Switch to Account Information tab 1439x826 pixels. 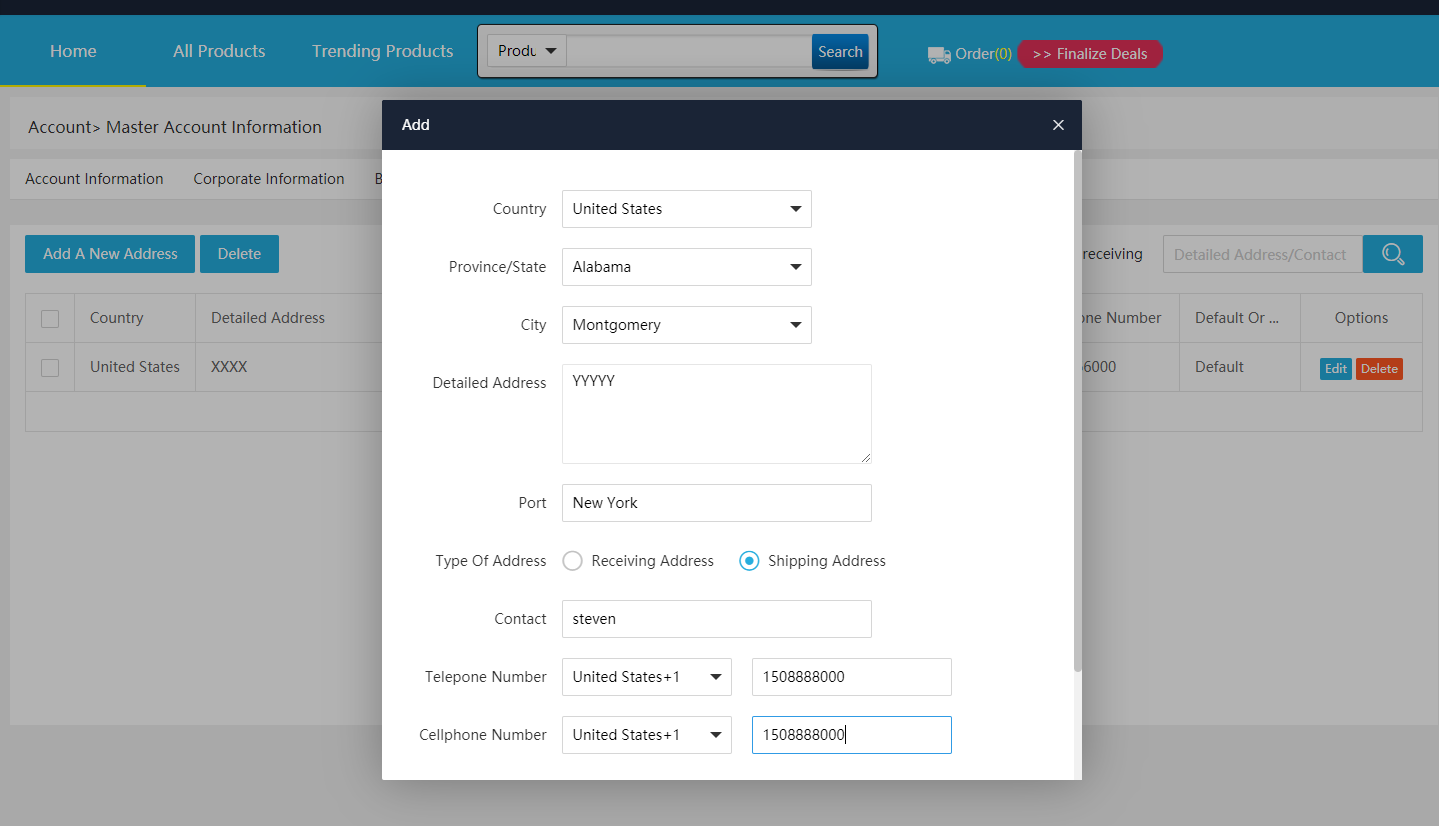click(x=94, y=179)
